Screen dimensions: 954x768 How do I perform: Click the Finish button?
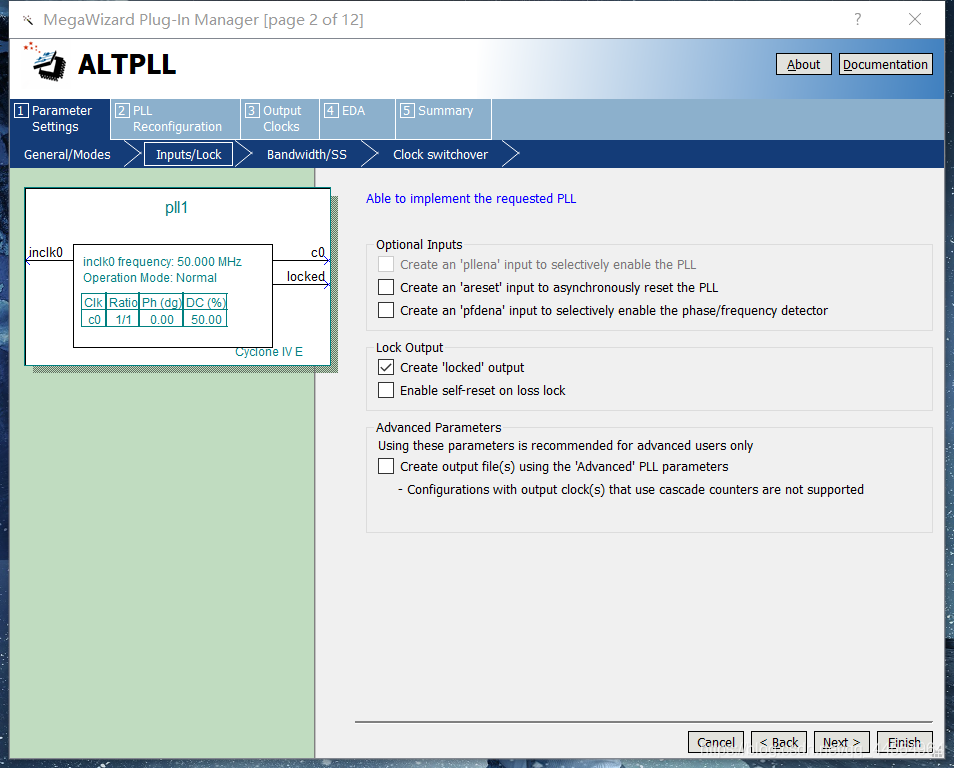point(905,742)
